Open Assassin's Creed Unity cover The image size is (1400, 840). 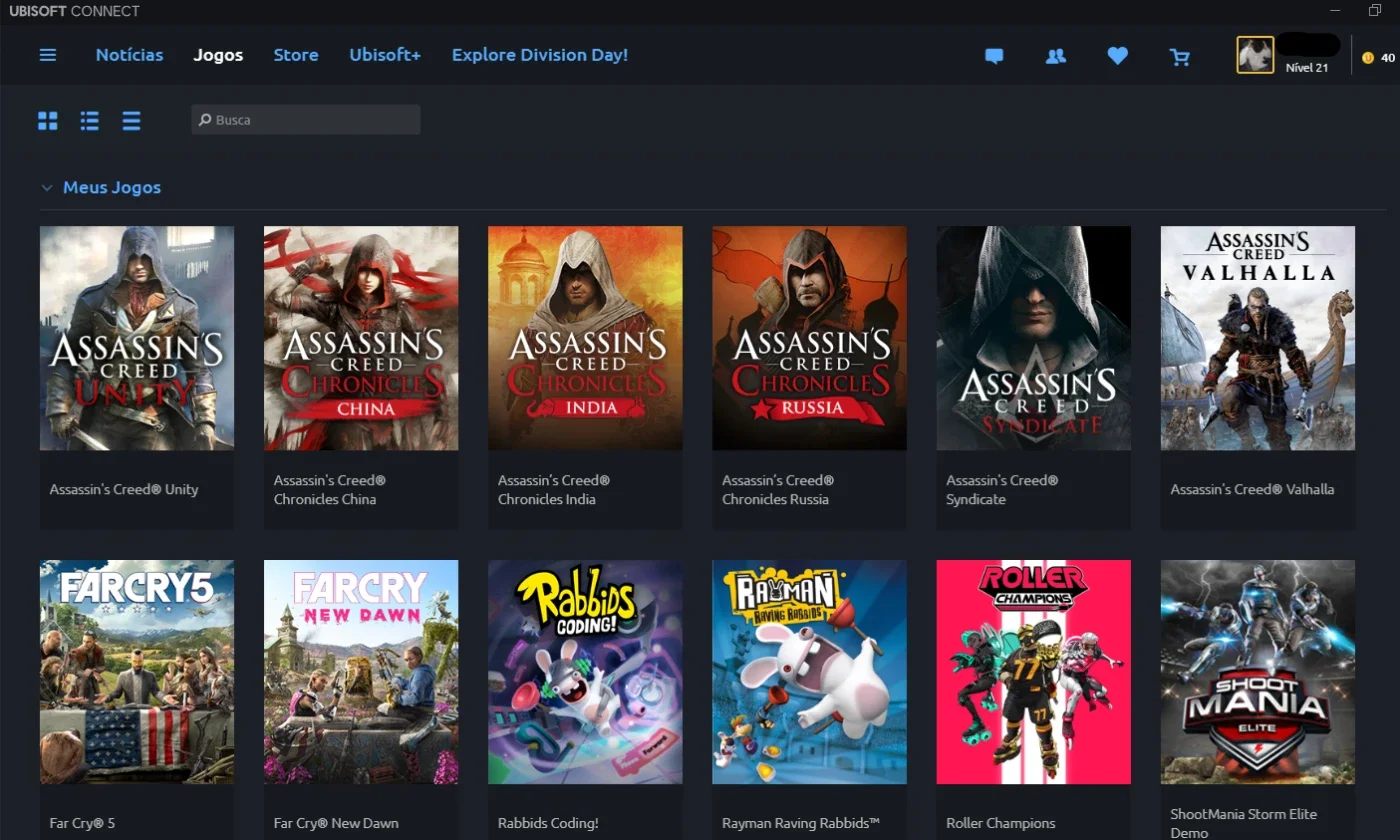point(137,338)
